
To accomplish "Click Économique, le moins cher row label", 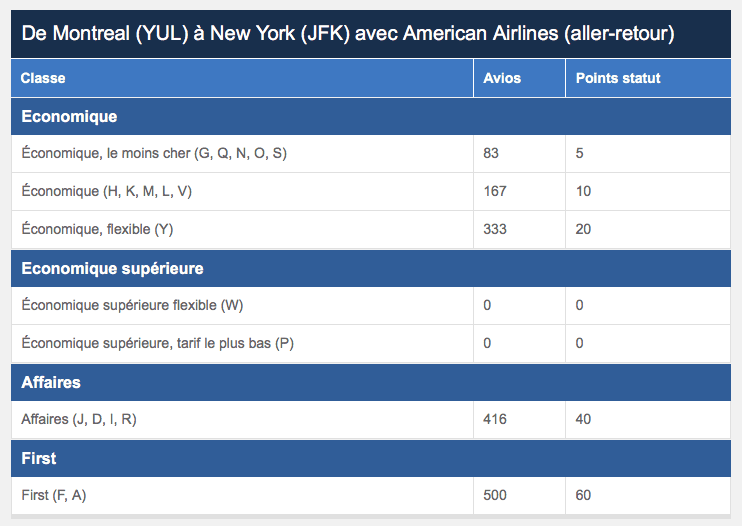I will tap(154, 154).
